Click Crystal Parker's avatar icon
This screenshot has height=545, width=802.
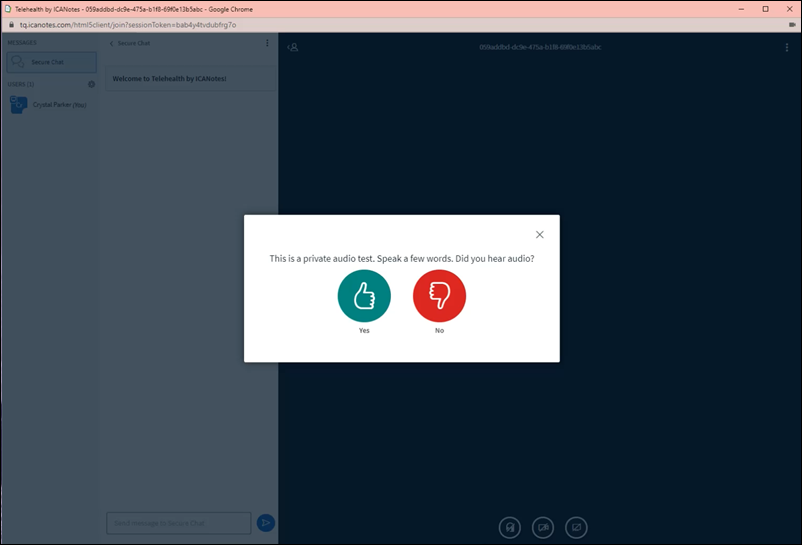tap(19, 105)
